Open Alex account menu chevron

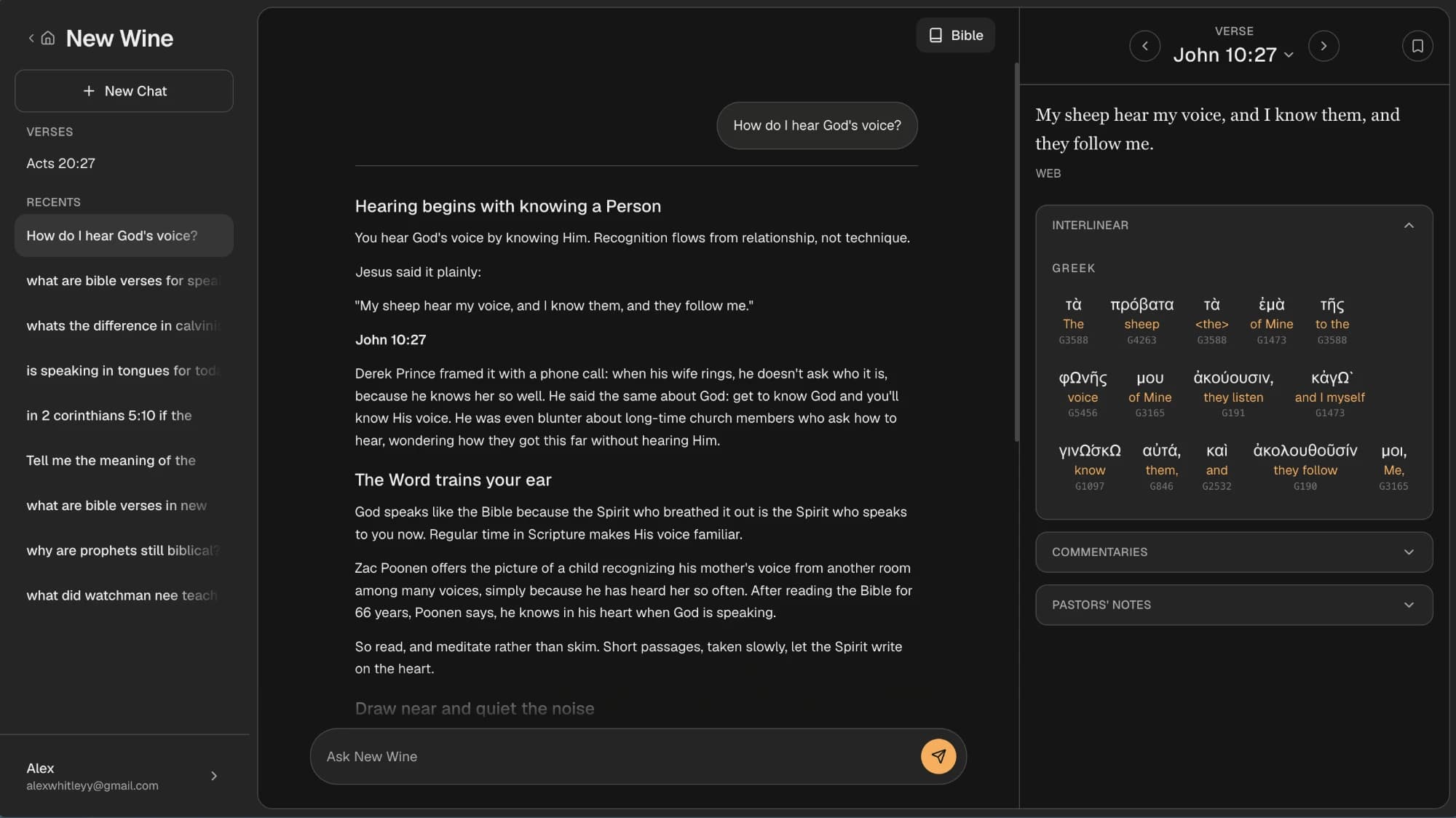pyautogui.click(x=213, y=776)
